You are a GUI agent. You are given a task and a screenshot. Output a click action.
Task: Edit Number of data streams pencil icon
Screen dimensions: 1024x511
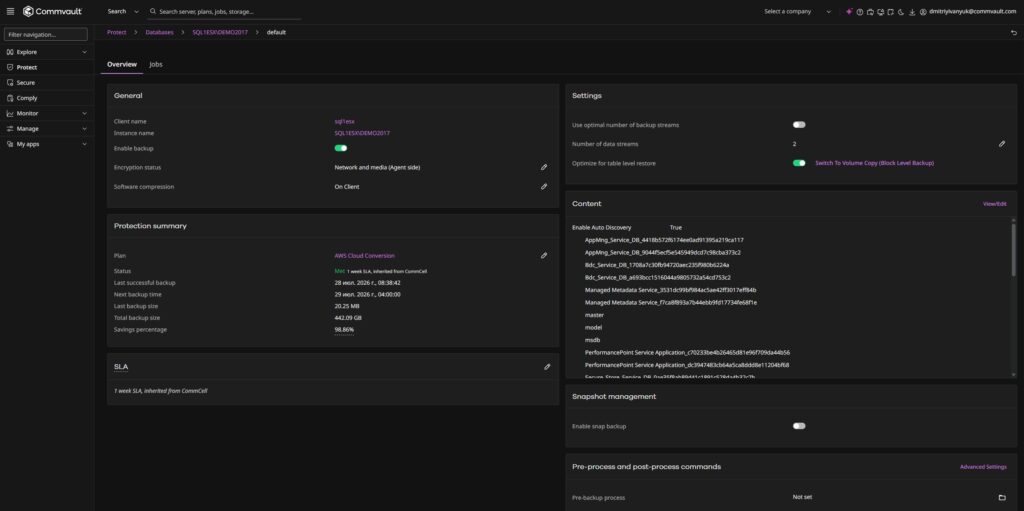[1002, 144]
